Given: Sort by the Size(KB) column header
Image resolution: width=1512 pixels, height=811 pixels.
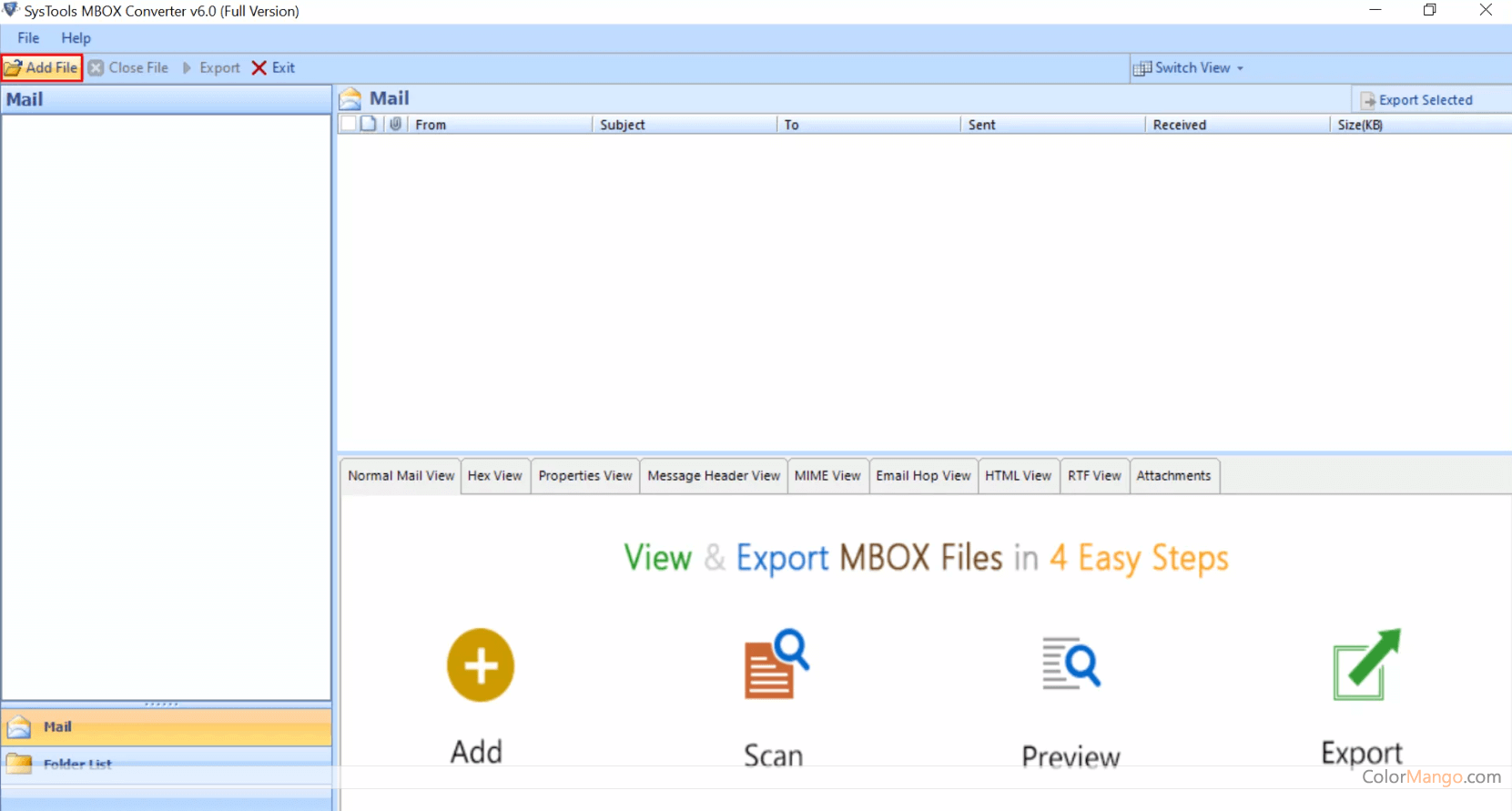Looking at the screenshot, I should 1421,125.
